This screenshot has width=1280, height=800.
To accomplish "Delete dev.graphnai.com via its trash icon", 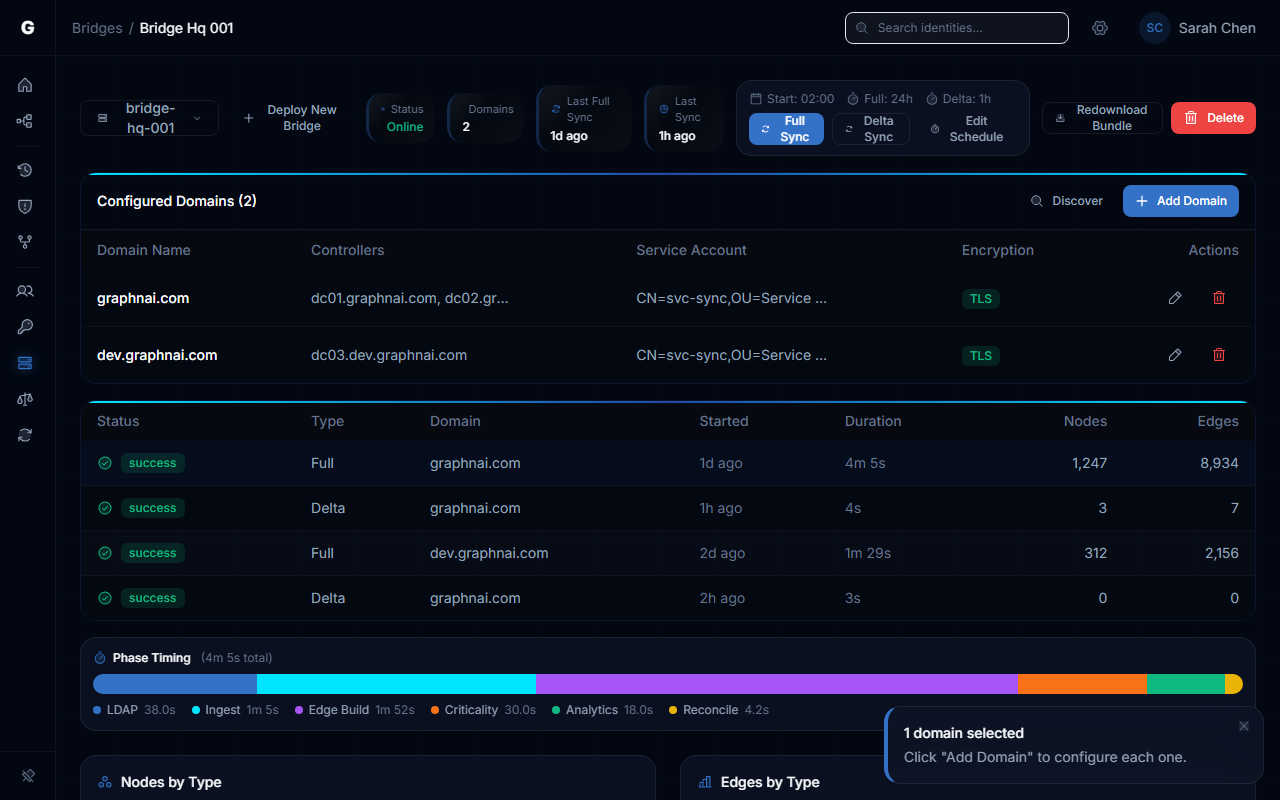I will (x=1218, y=355).
